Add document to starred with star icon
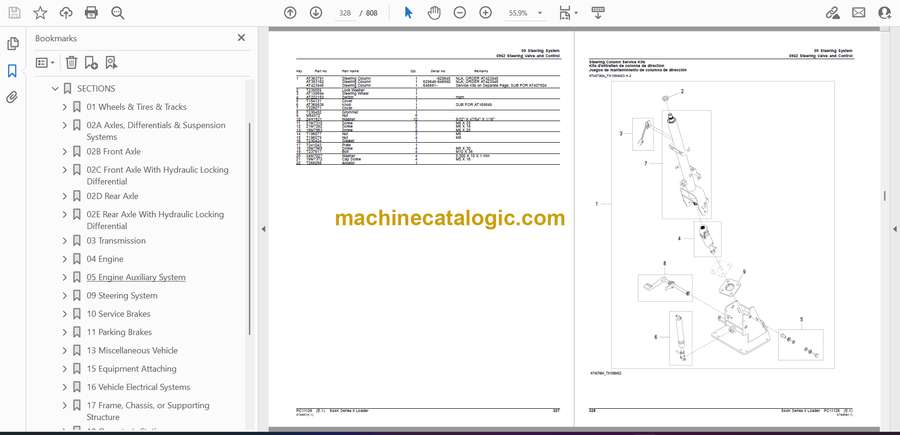 point(40,13)
